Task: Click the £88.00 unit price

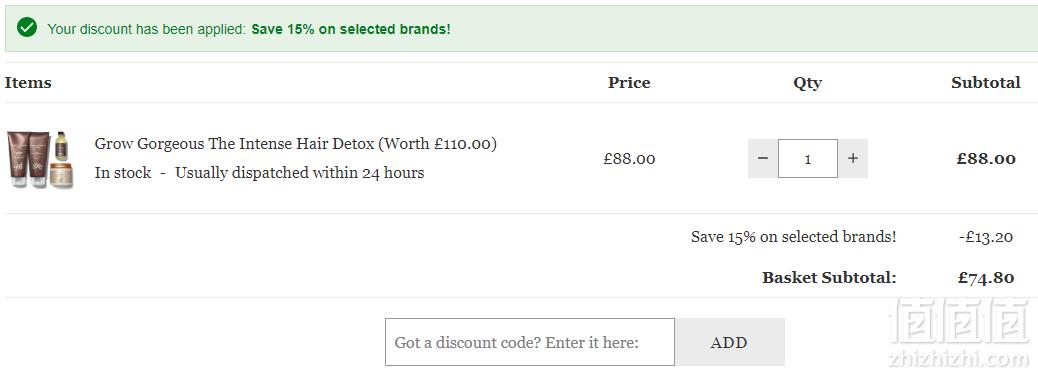Action: (629, 159)
